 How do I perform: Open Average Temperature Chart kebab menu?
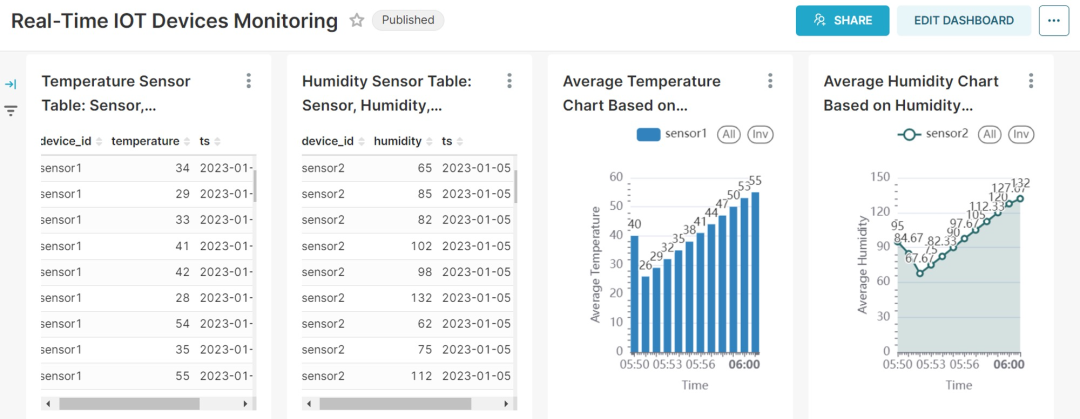[x=770, y=81]
